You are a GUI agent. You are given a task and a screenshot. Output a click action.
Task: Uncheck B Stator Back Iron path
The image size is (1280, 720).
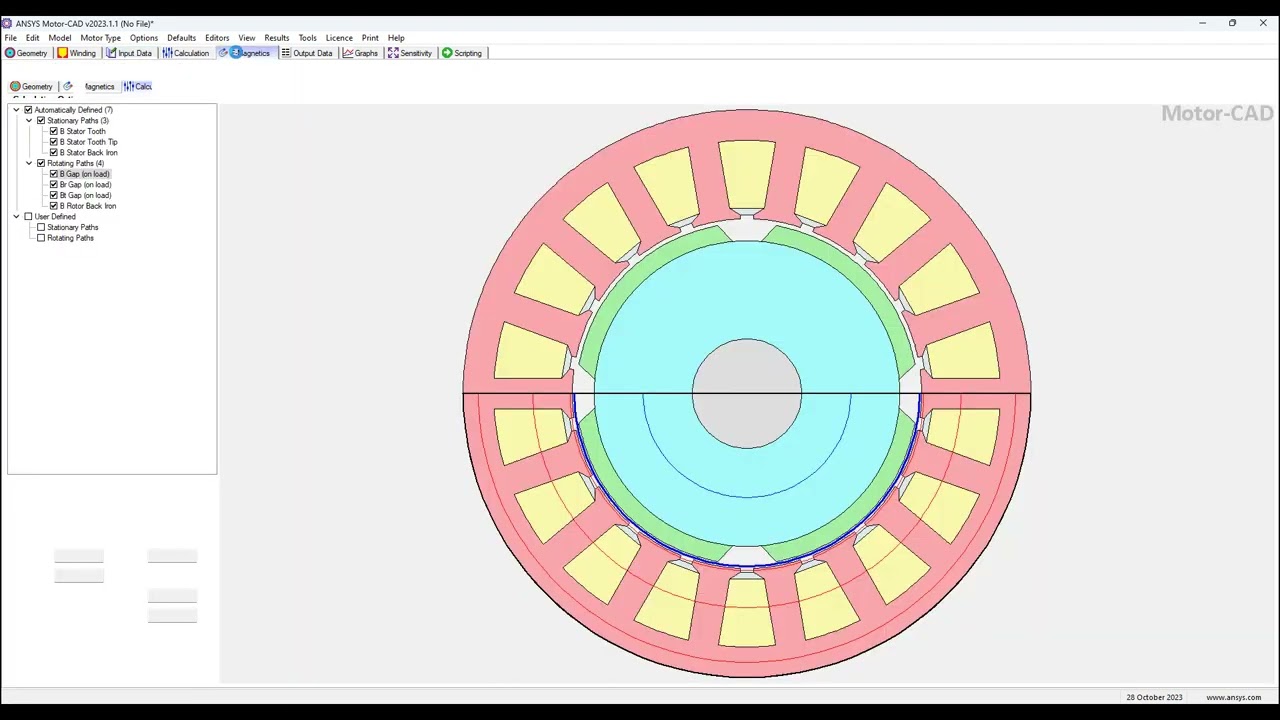(x=54, y=153)
